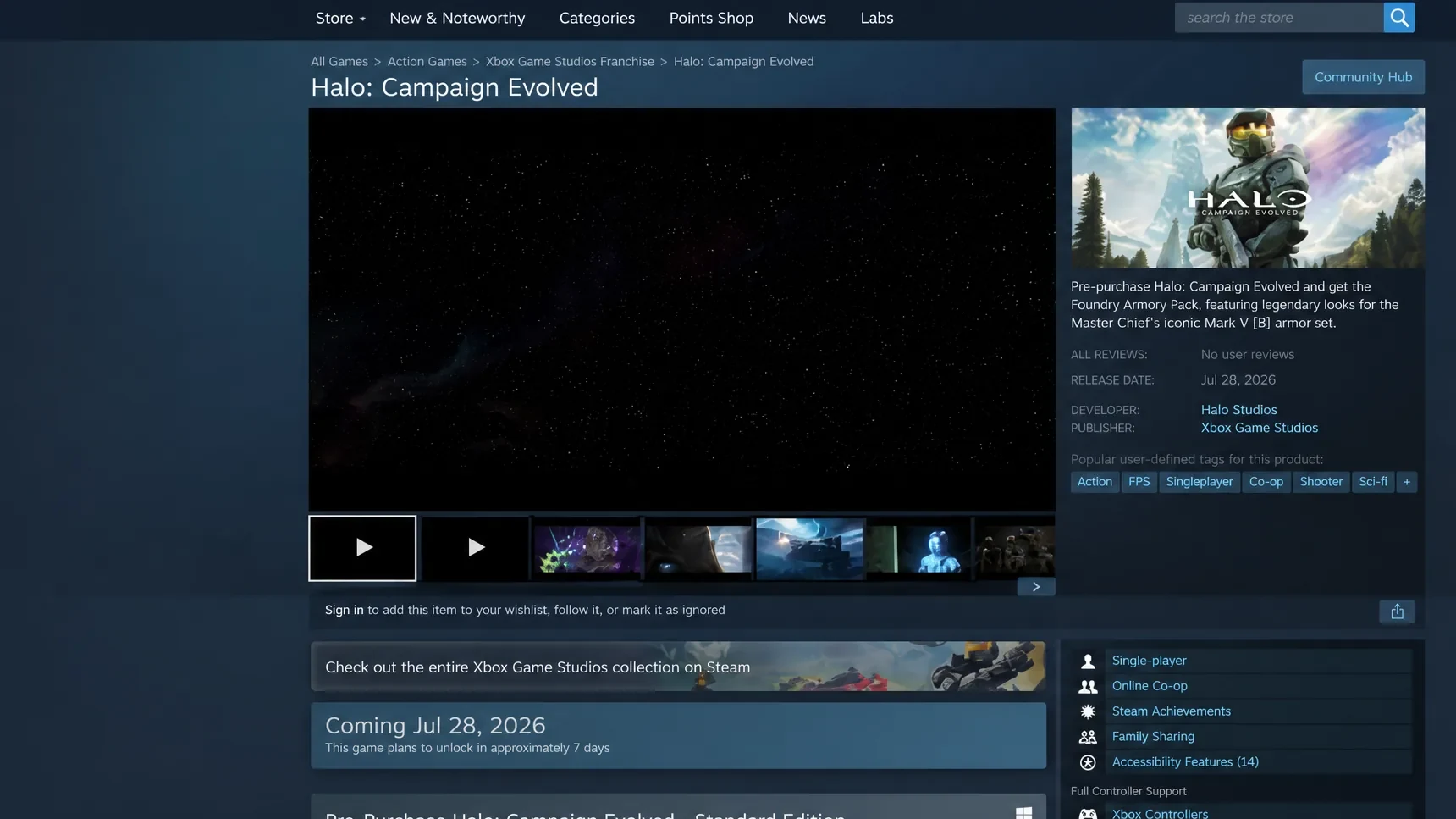View the partially shown soldiers screenshot thumbnail

pyautogui.click(x=1016, y=548)
